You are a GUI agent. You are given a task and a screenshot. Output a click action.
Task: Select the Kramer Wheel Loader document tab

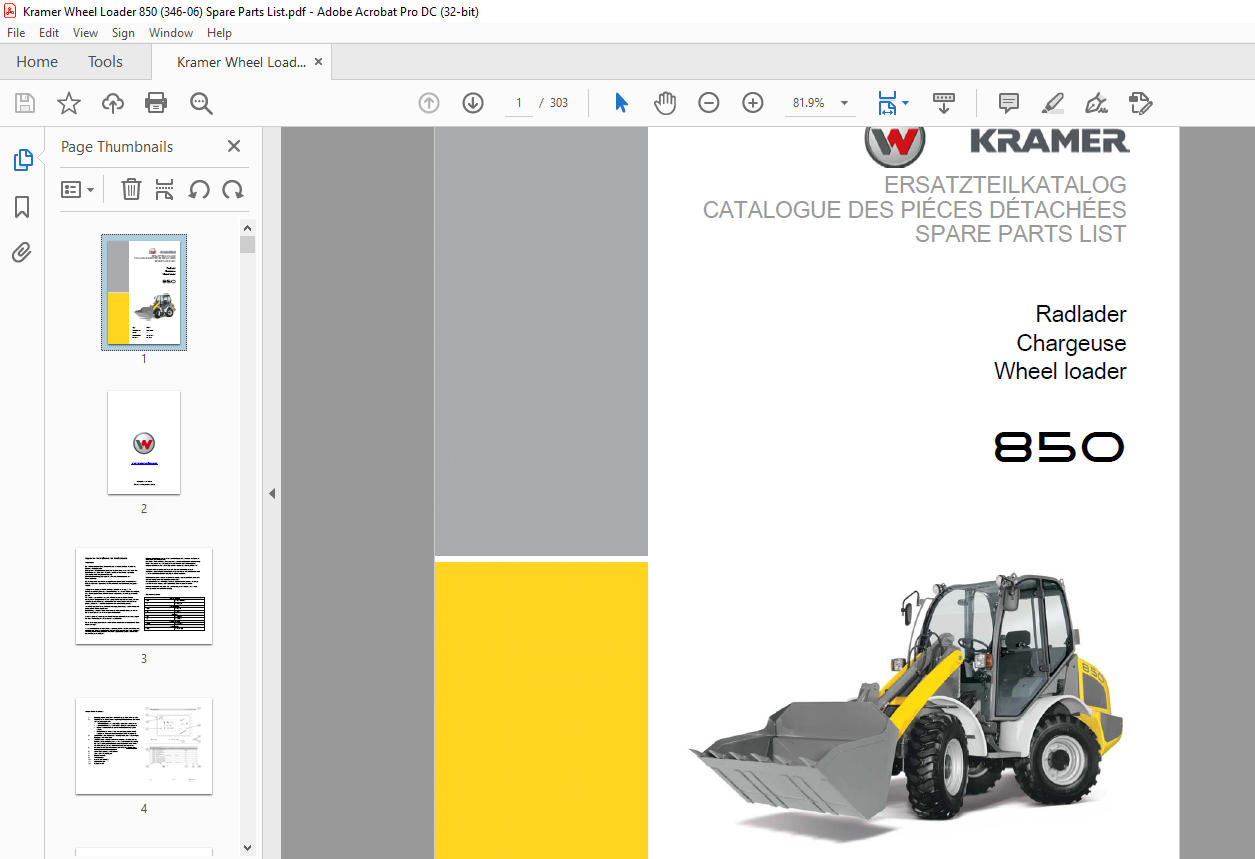241,62
